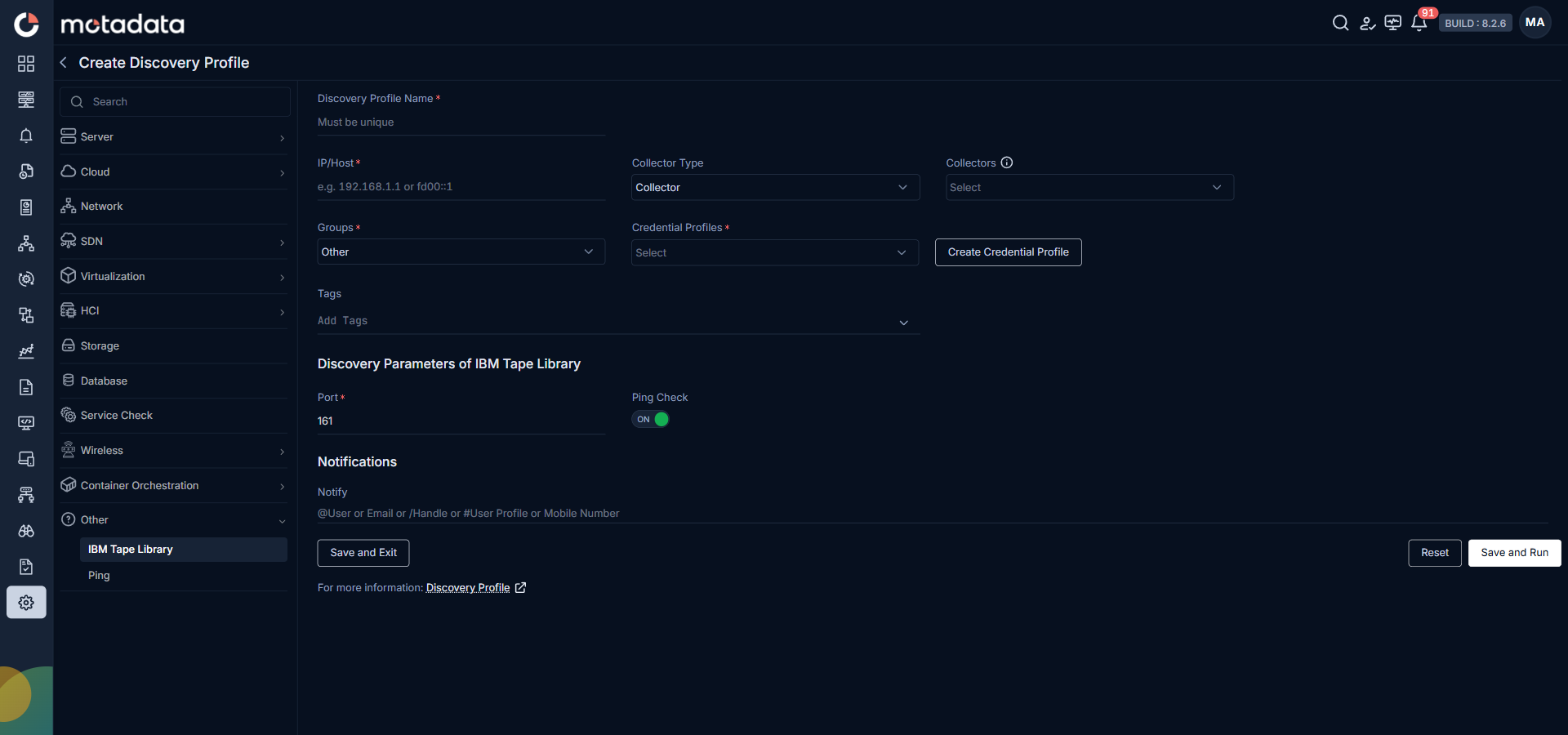Image resolution: width=1568 pixels, height=735 pixels.
Task: Click the global search magnifier icon
Action: (x=1340, y=23)
